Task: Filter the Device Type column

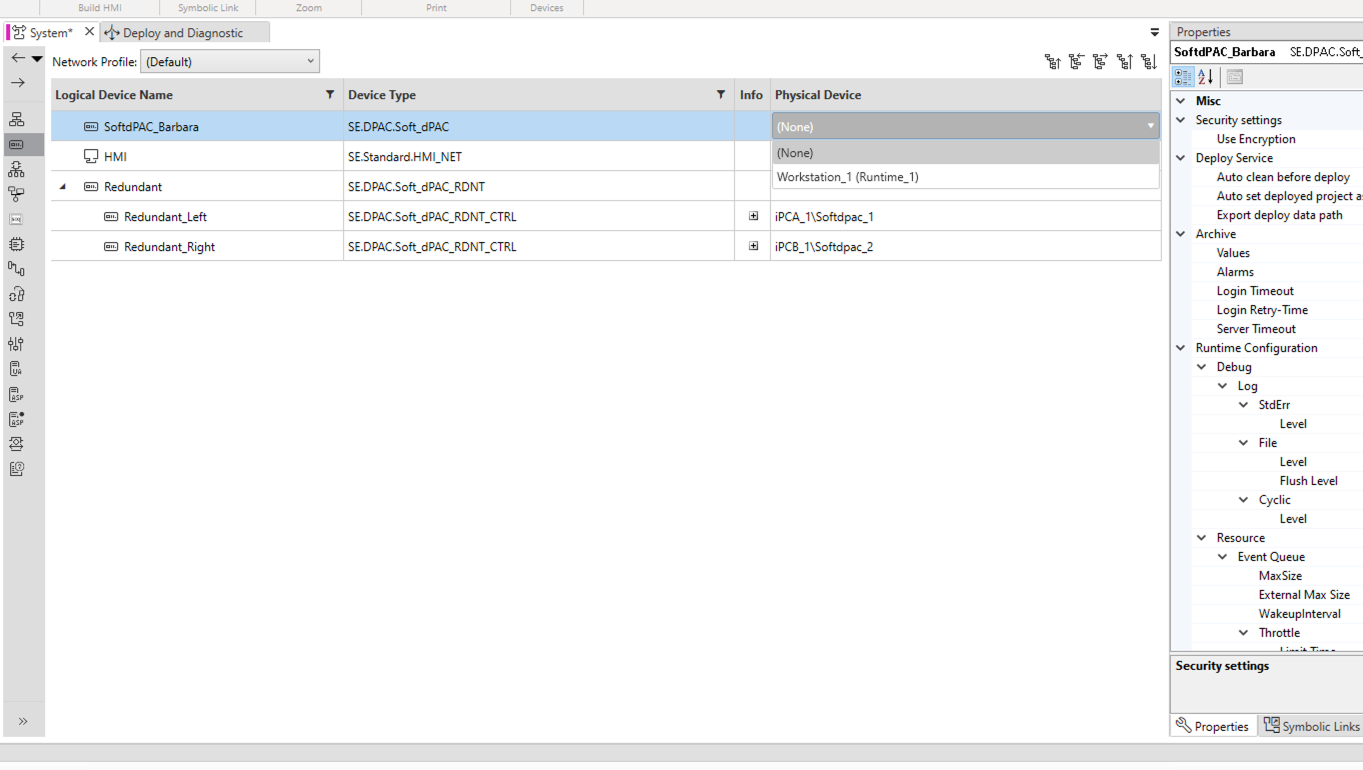Action: click(x=721, y=95)
